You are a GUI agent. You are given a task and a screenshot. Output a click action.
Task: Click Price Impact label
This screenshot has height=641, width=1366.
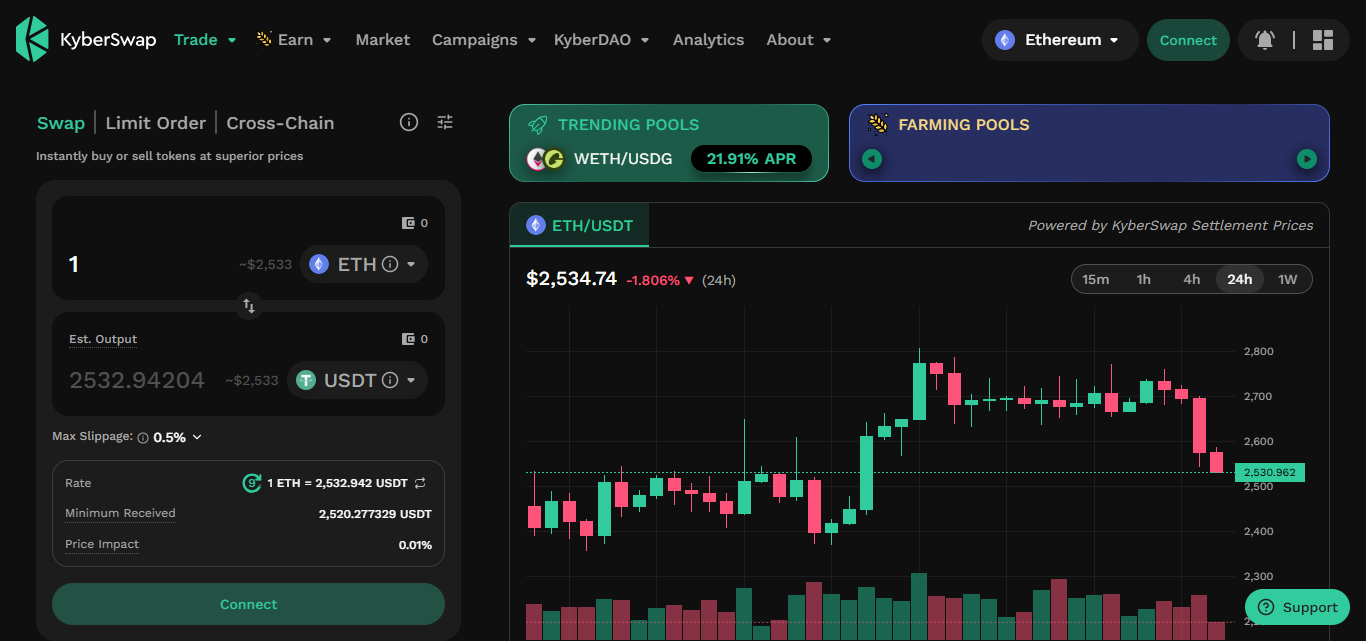(102, 544)
